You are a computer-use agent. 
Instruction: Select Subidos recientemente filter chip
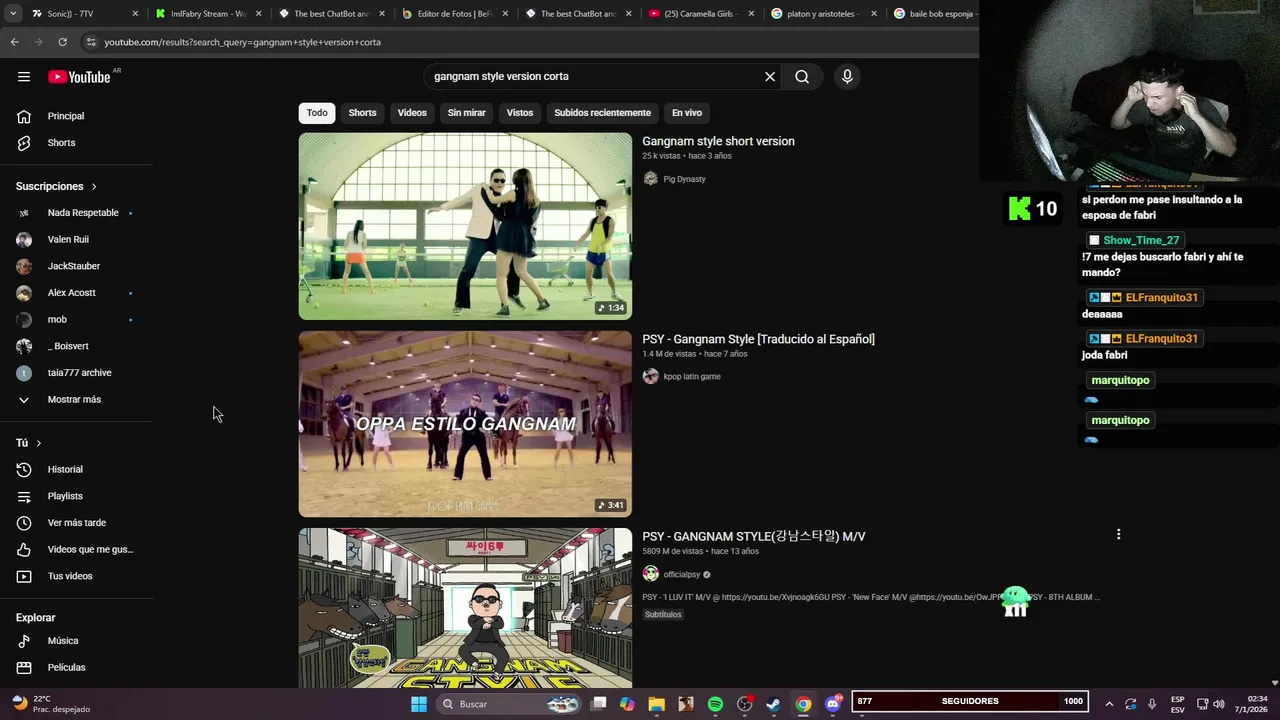pyautogui.click(x=602, y=113)
